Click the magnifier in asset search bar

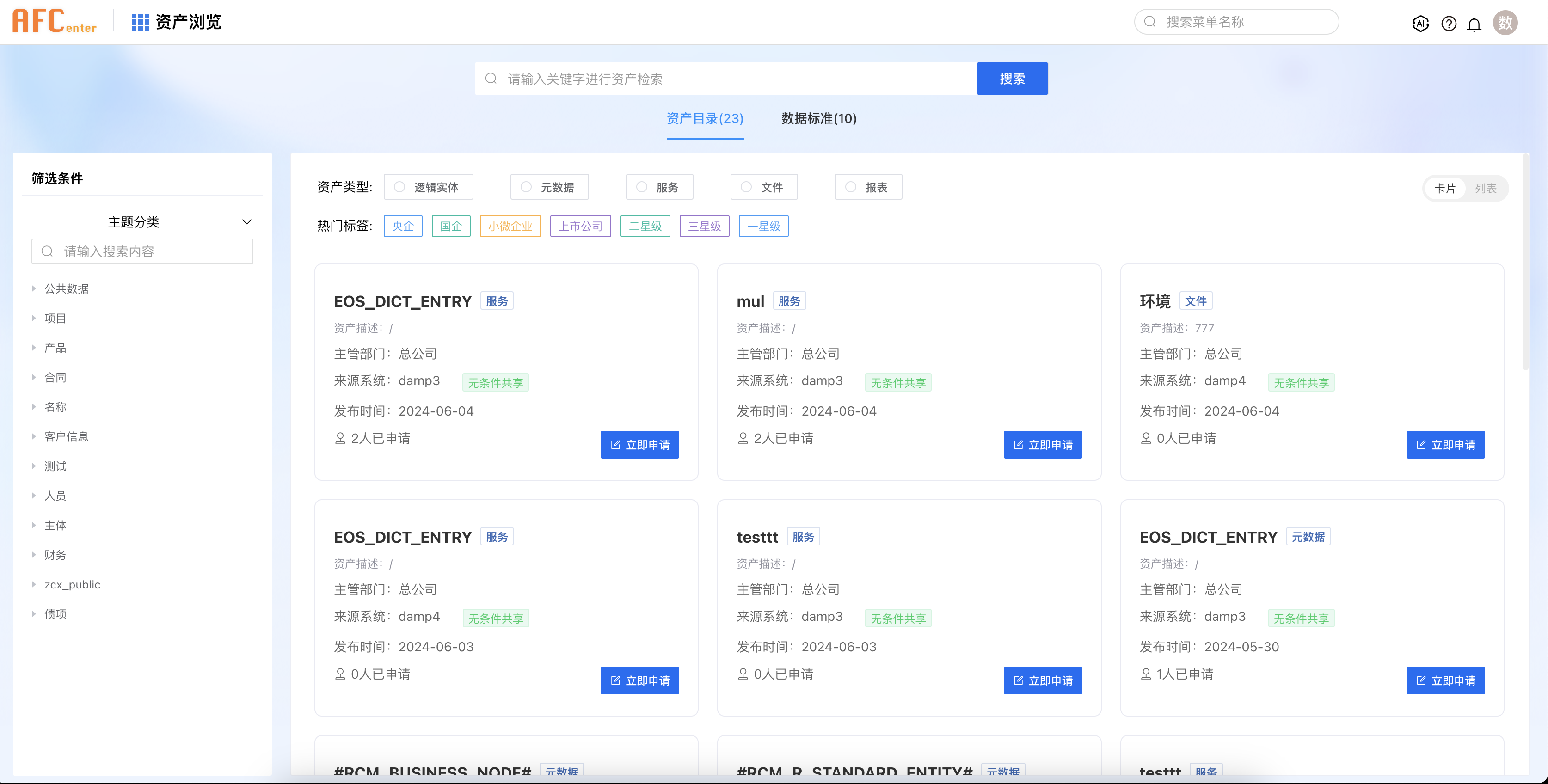(x=491, y=78)
